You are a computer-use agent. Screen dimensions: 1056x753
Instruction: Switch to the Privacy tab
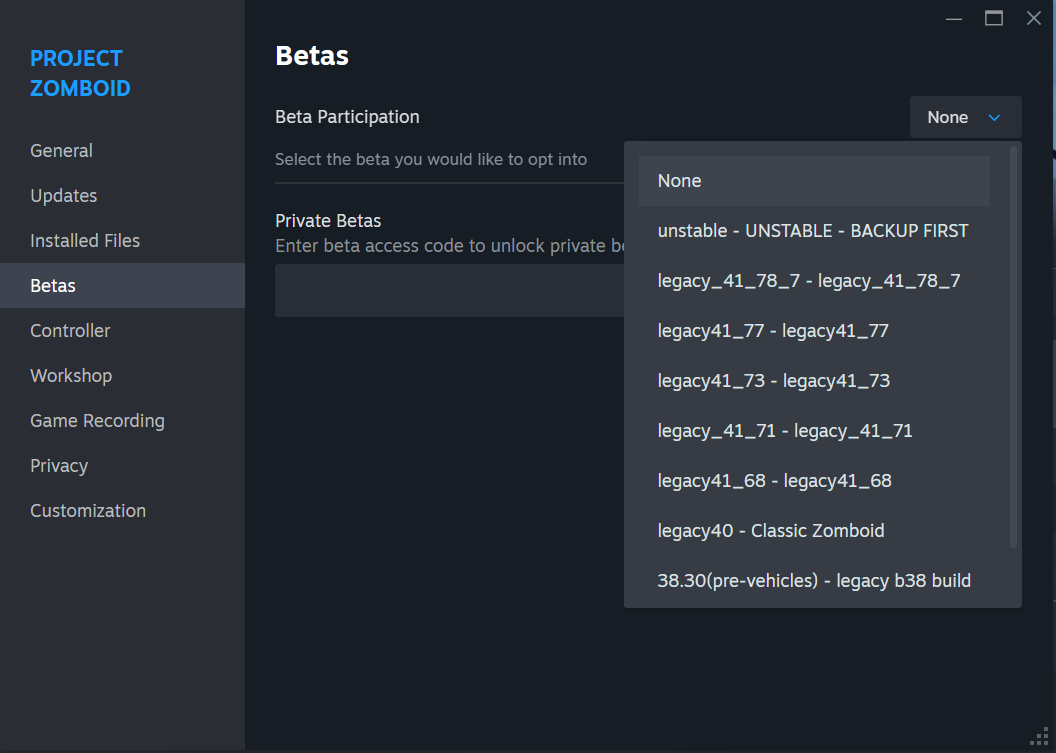(59, 466)
